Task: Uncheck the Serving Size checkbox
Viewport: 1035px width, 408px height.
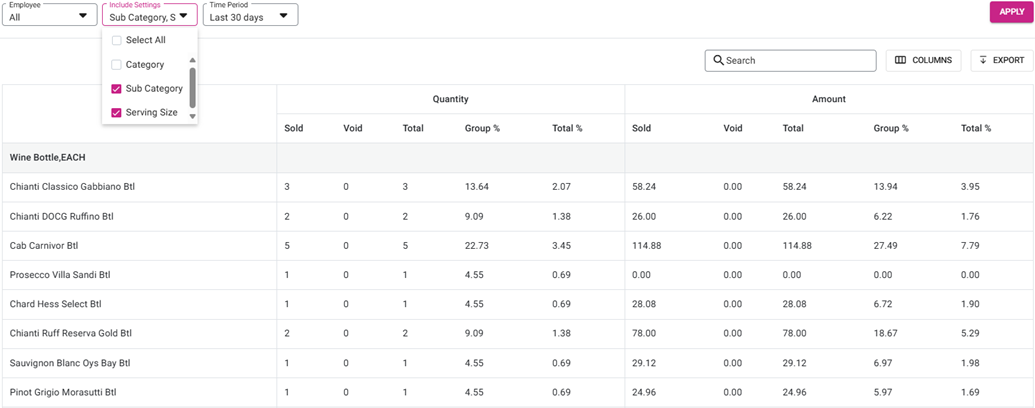Action: [x=116, y=113]
